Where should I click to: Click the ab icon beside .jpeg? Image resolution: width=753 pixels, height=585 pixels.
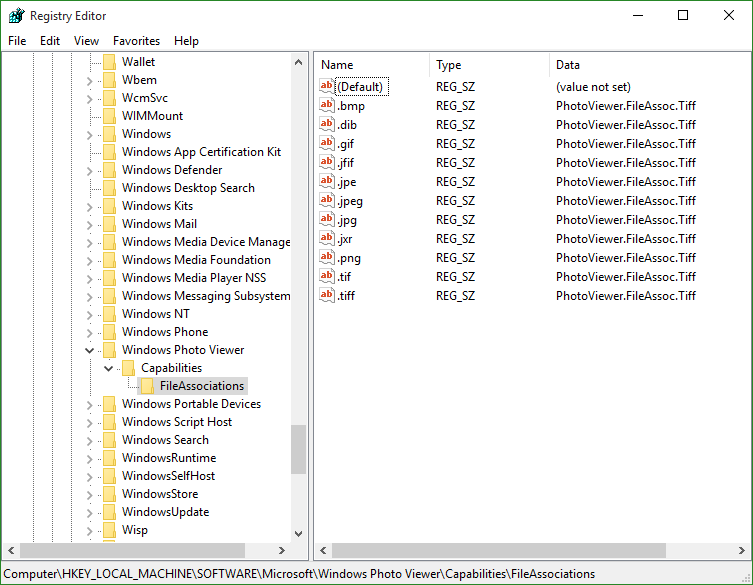pos(327,200)
